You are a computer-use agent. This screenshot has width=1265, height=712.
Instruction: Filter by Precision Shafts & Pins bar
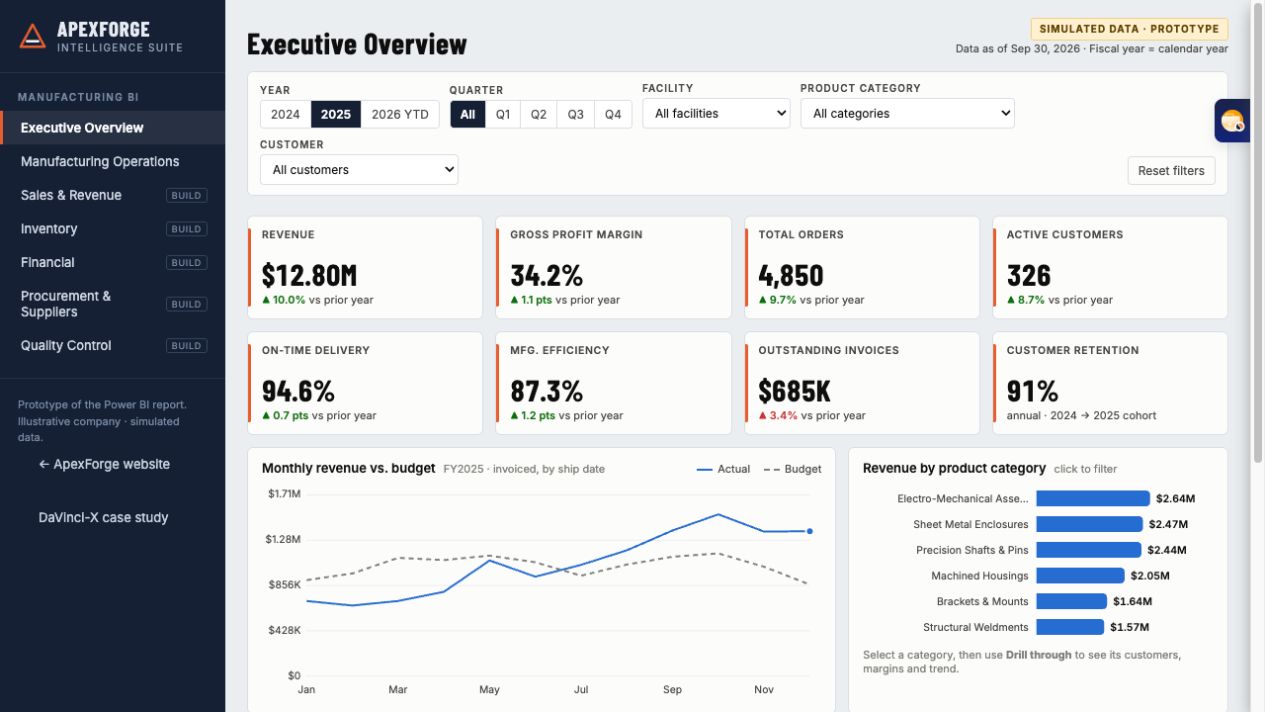point(1088,550)
